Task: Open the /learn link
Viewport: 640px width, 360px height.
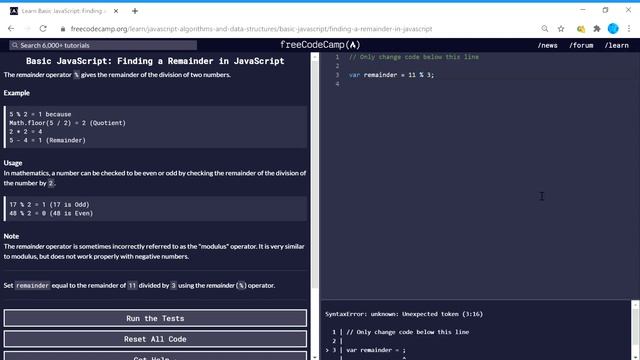Action: [617, 45]
